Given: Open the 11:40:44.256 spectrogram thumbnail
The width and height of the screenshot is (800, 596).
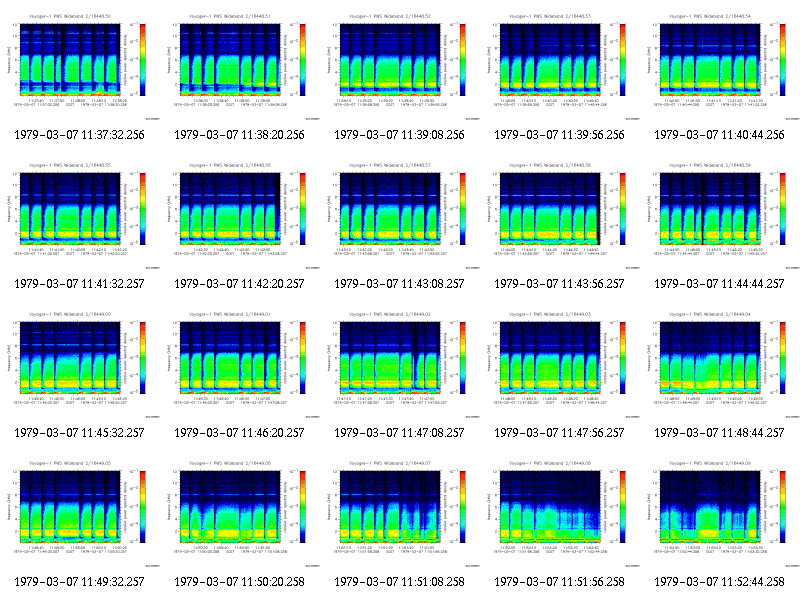Looking at the screenshot, I should (x=720, y=66).
